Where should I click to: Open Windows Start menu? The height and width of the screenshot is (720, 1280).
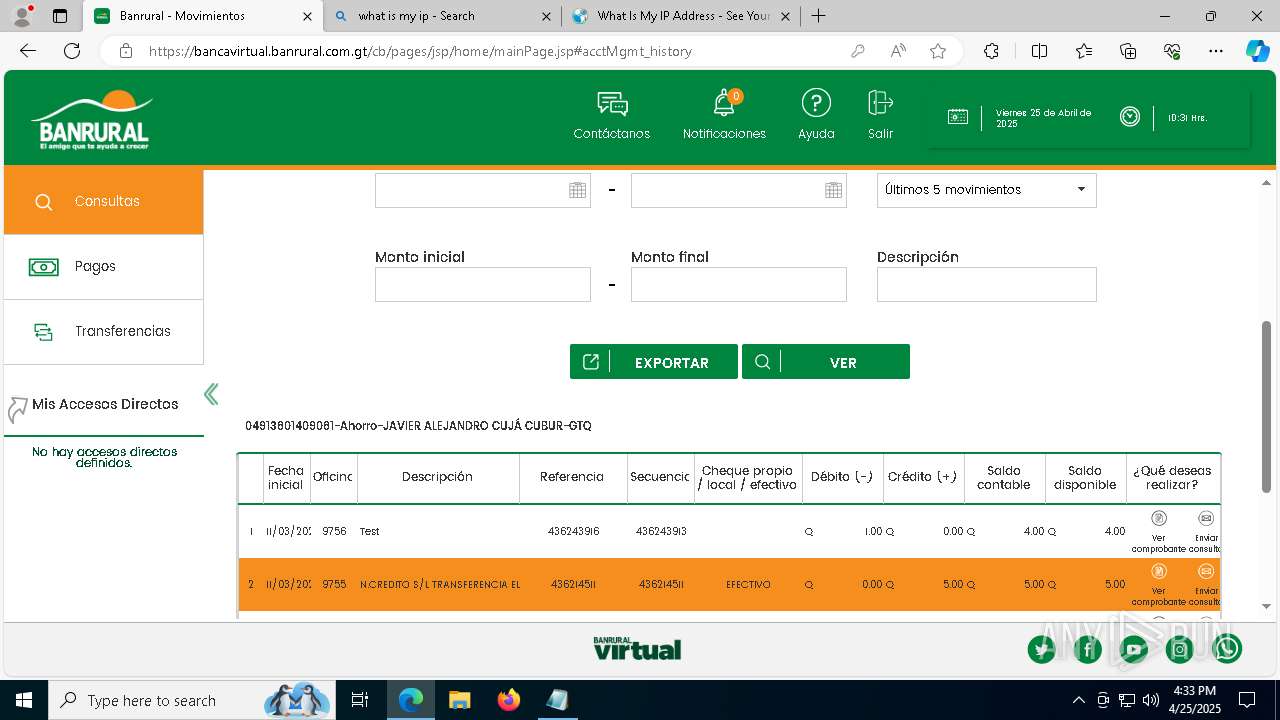[24, 700]
